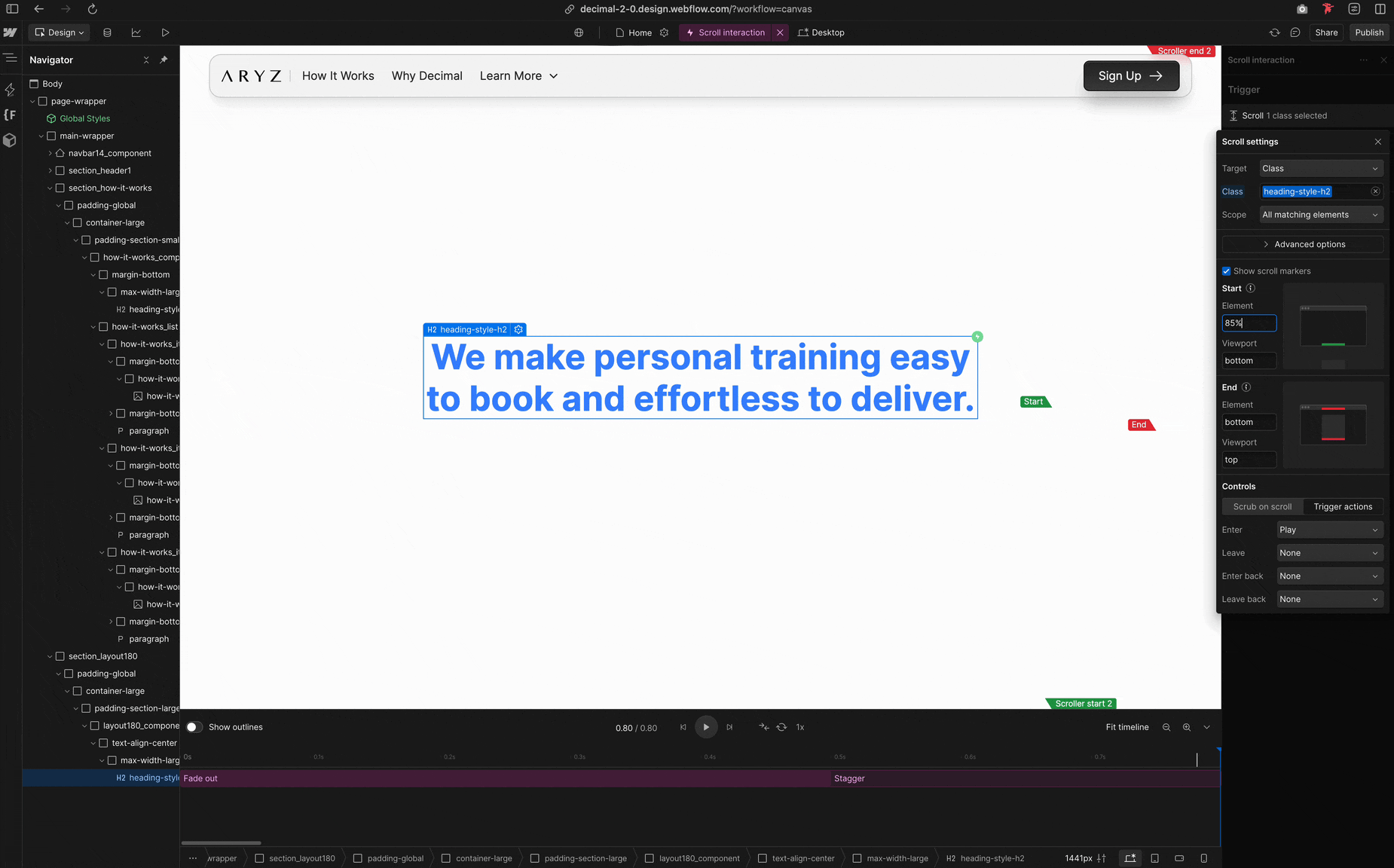Screen dimensions: 1394x868
Task: Select the desktop breakpoint icon
Action: 1130,858
